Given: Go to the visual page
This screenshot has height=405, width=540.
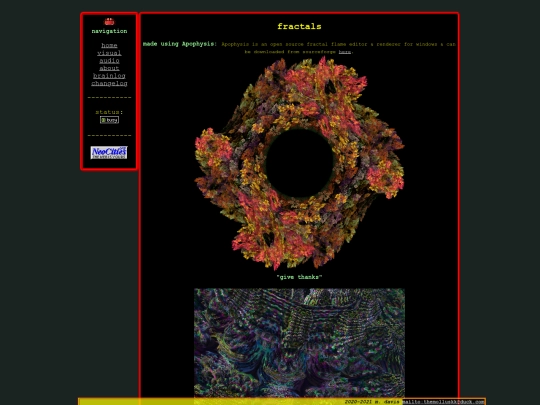Looking at the screenshot, I should pyautogui.click(x=109, y=53).
